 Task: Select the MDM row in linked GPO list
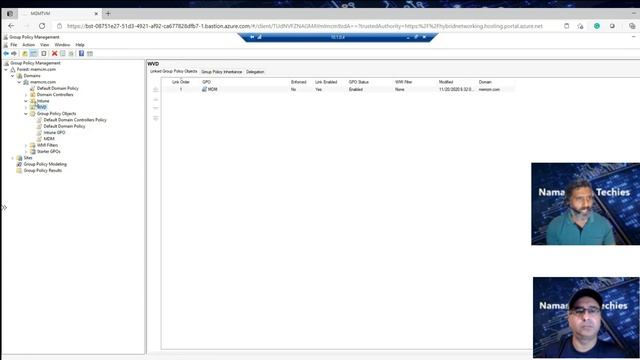pos(338,89)
